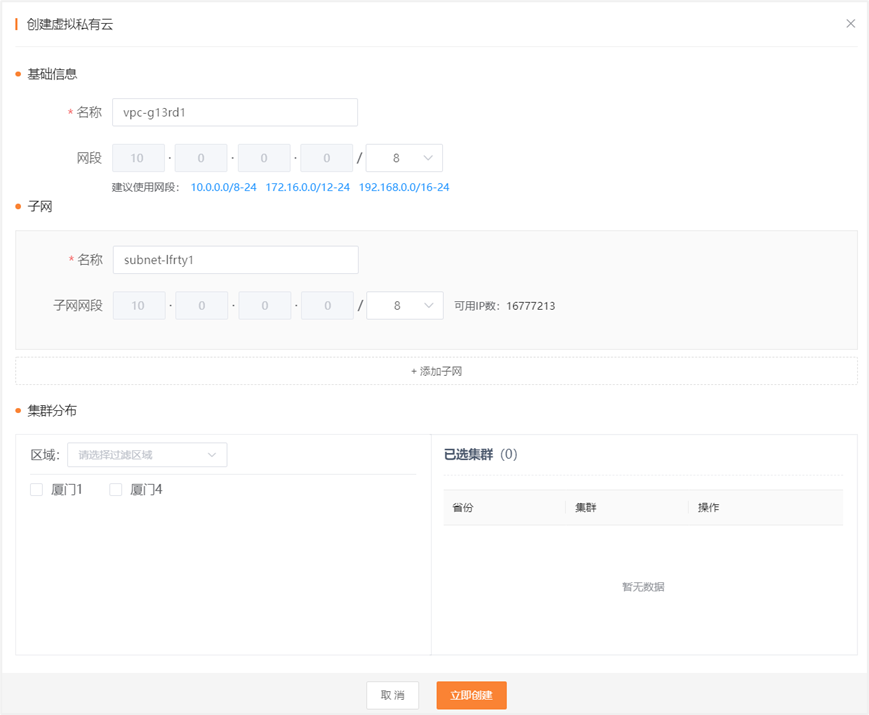Click the 操作 column header
869x715 pixels.
tap(708, 507)
